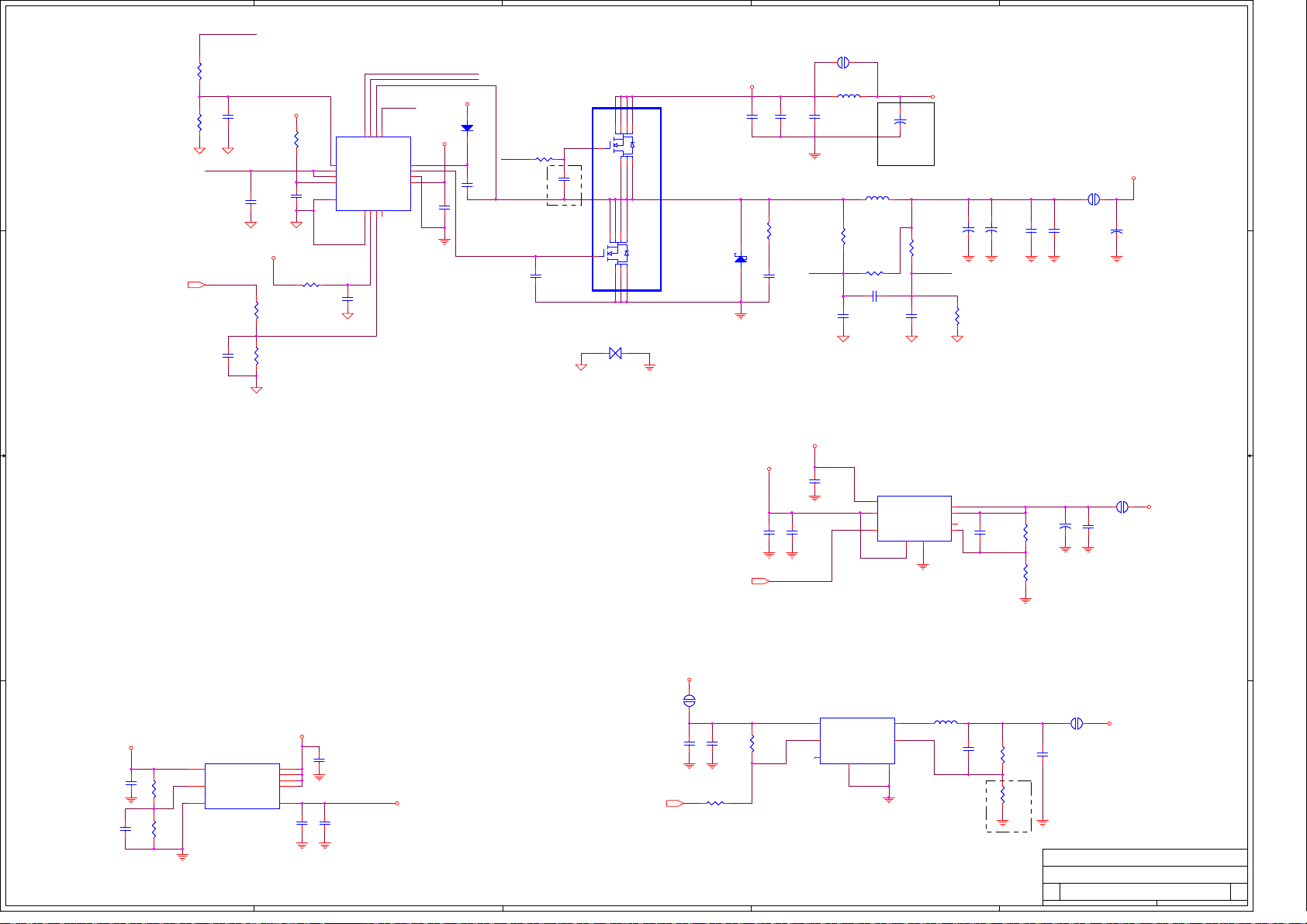Click the jumper symbol on the bottom-right regulator's output
Image resolution: width=1307 pixels, height=924 pixels.
pos(1076,723)
